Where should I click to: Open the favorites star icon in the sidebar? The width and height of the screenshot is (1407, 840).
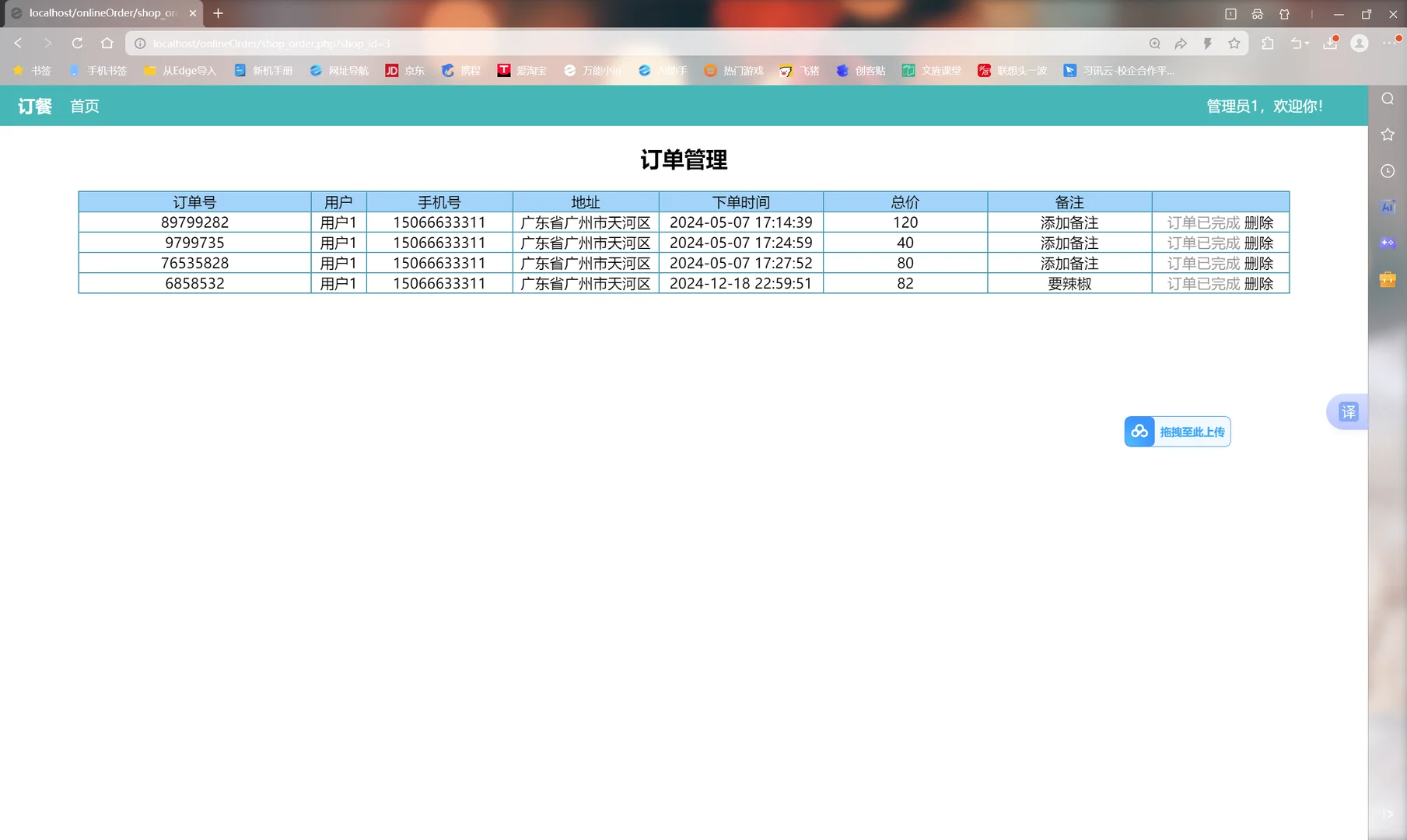point(1388,134)
